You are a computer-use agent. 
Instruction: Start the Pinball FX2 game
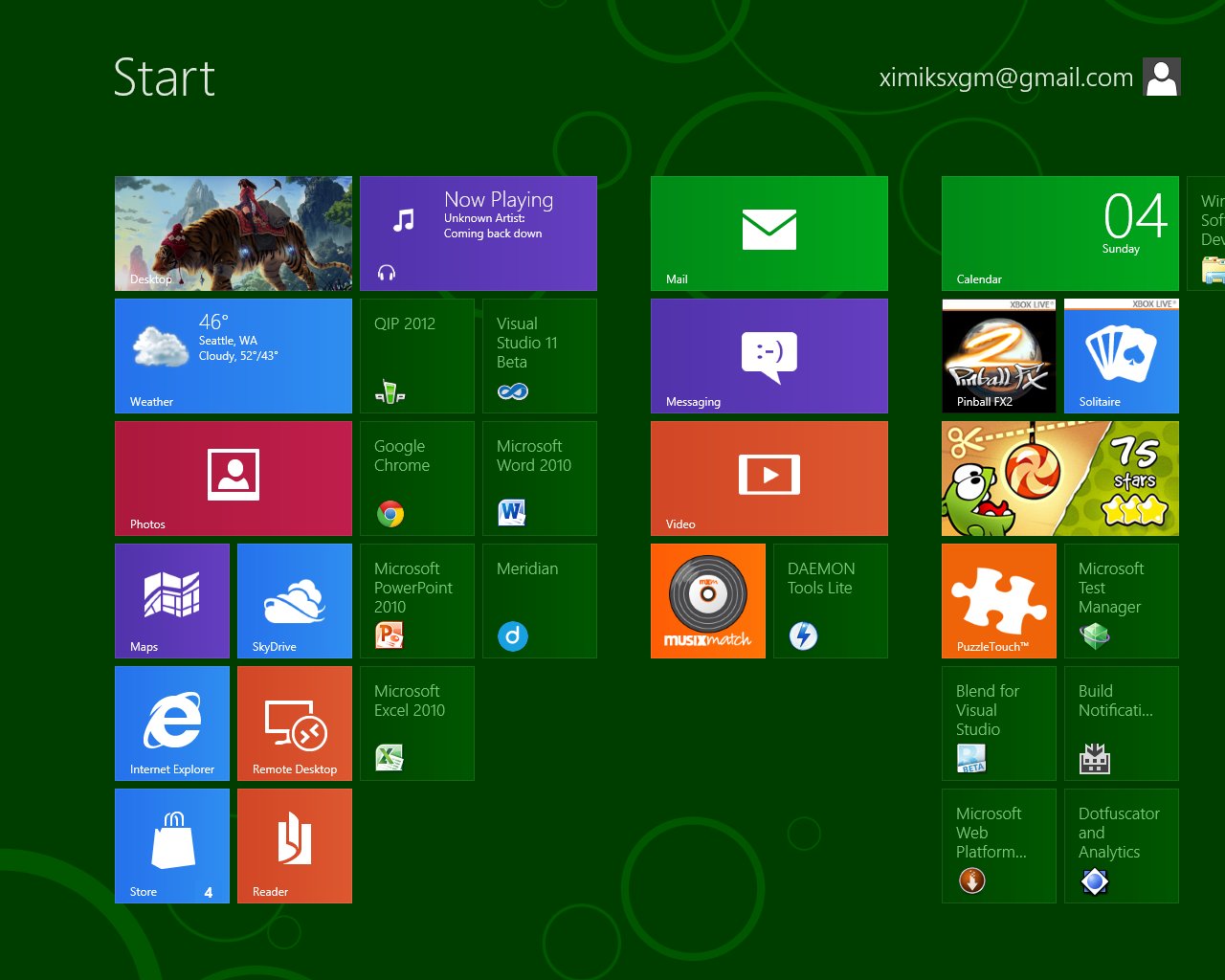click(999, 356)
